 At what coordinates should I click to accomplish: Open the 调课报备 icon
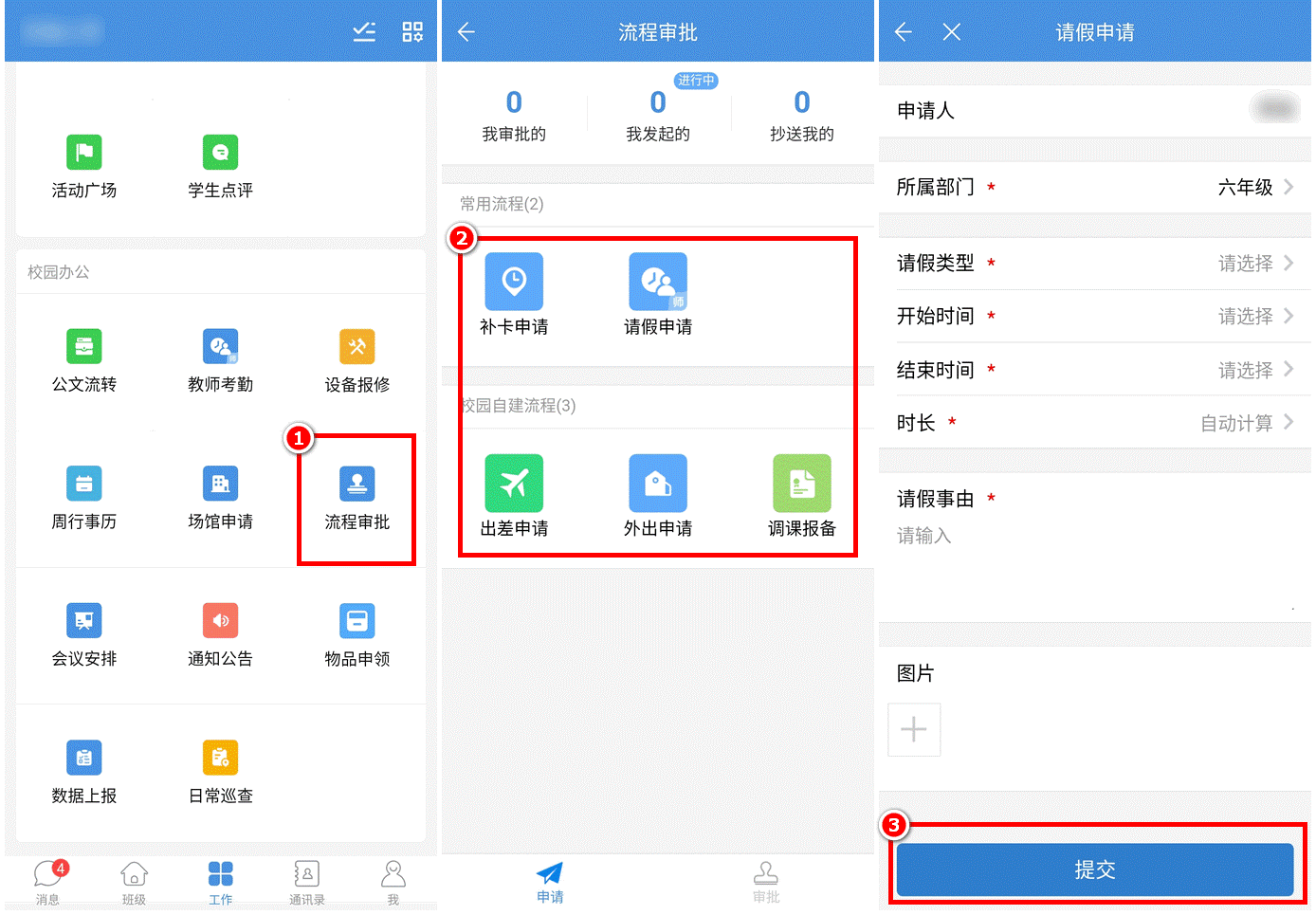(801, 484)
